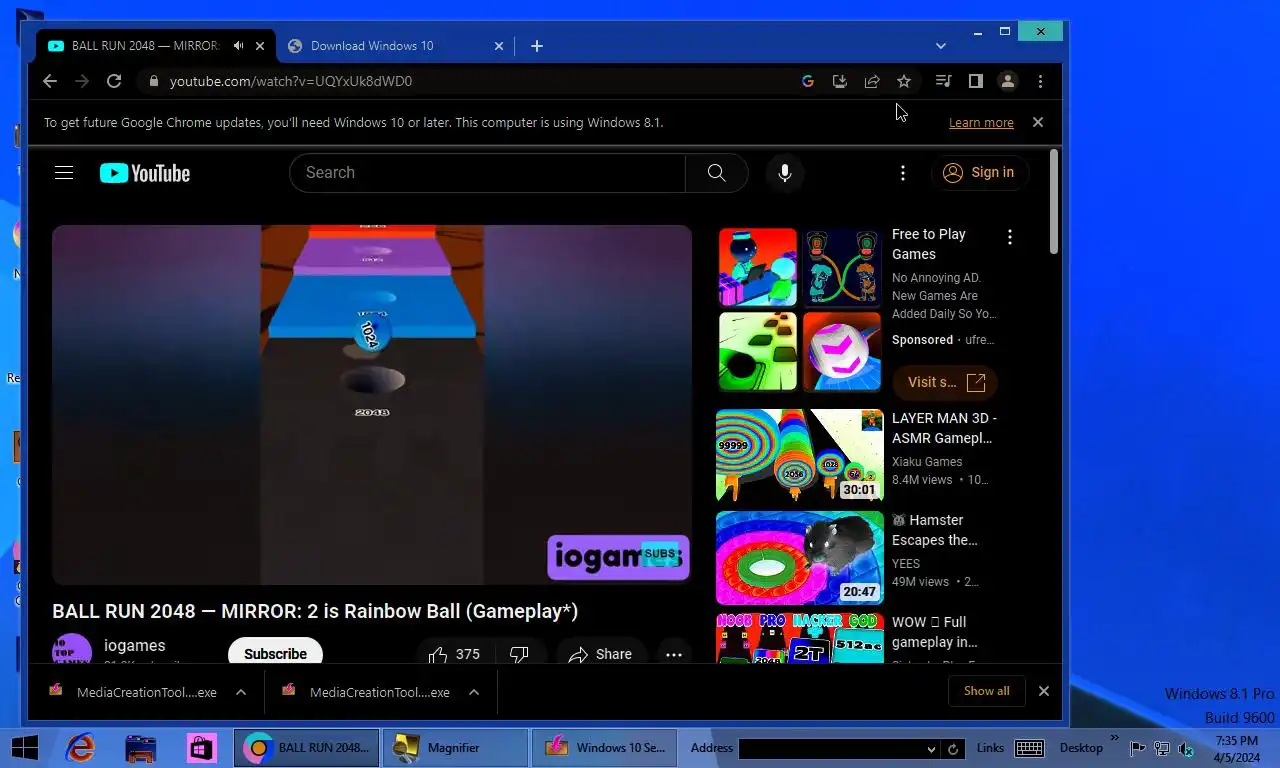Open the taskbar Address dropdown arrow
The height and width of the screenshot is (768, 1280).
(x=931, y=749)
